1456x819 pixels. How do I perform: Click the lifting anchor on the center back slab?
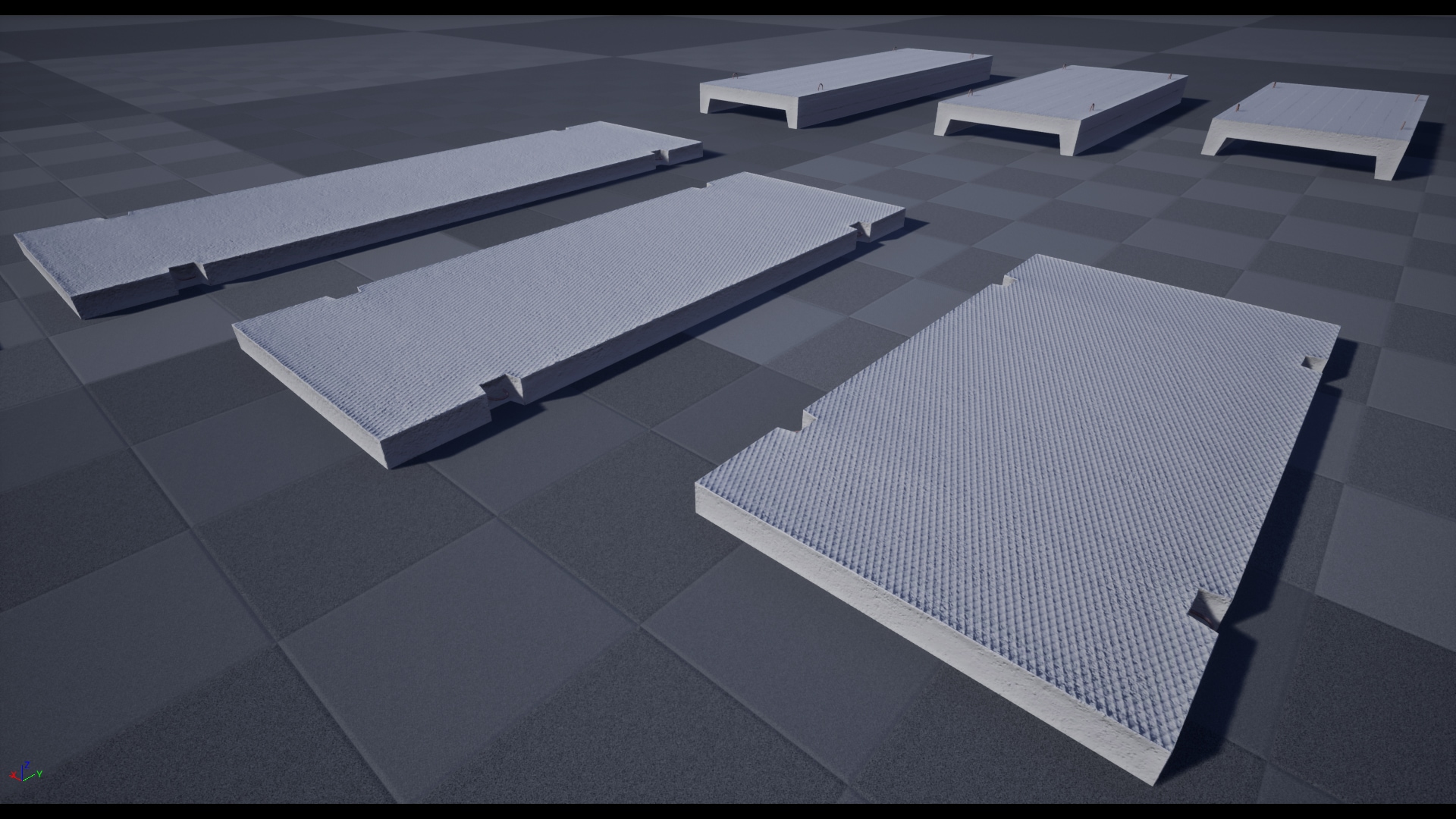(1094, 105)
